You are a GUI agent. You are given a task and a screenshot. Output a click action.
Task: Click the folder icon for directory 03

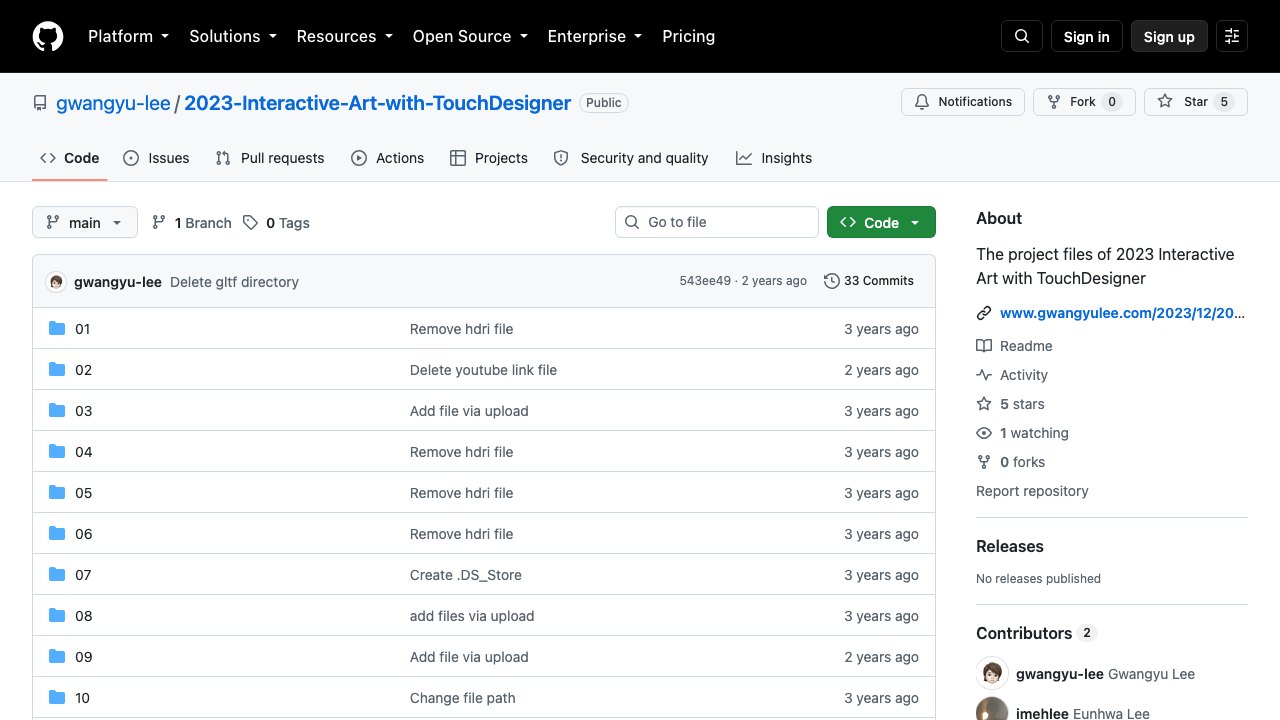[57, 411]
